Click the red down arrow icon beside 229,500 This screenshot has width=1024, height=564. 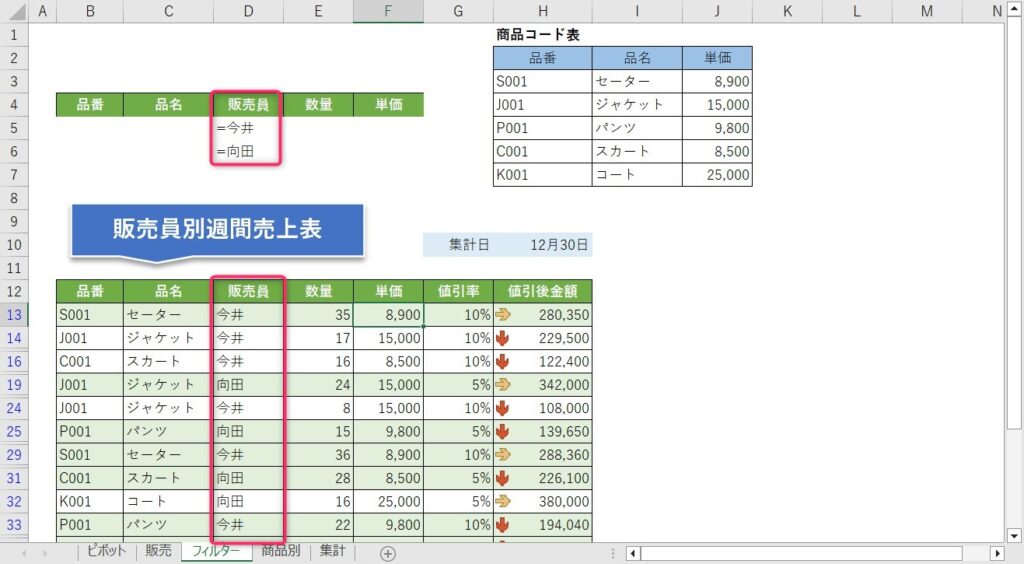coord(502,338)
